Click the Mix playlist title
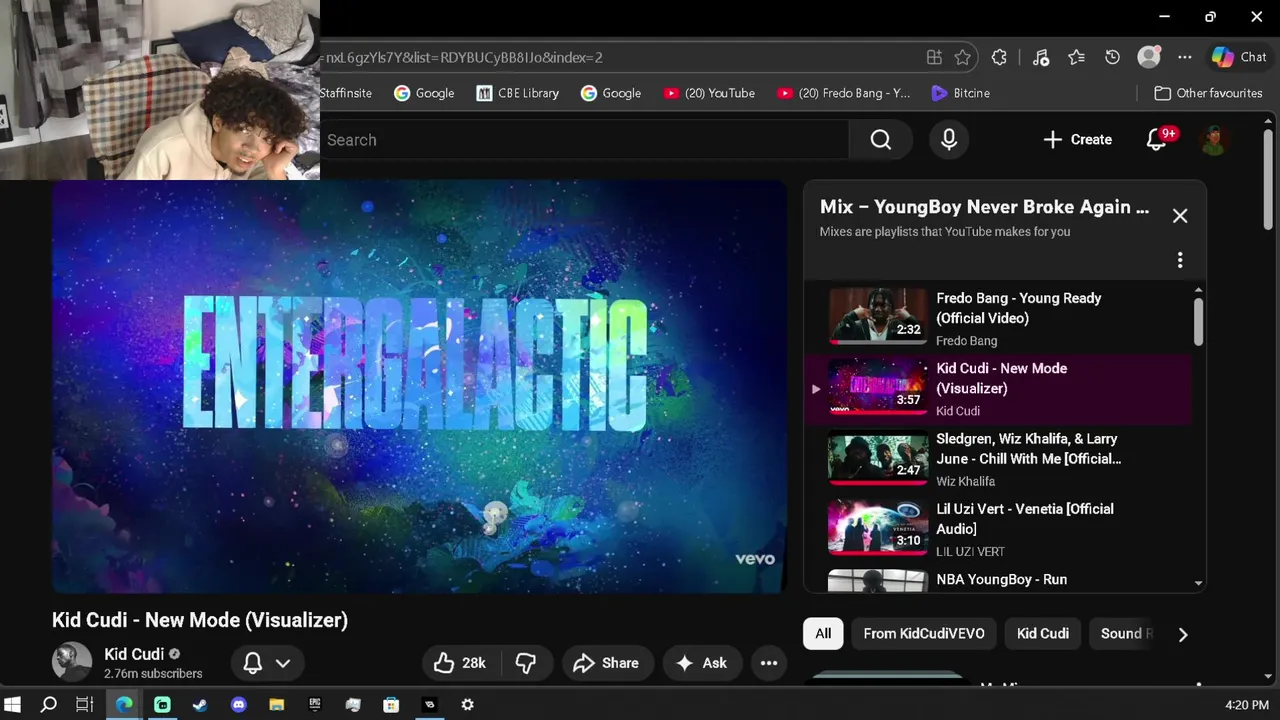Screen dimensions: 1280x720 [x=984, y=207]
